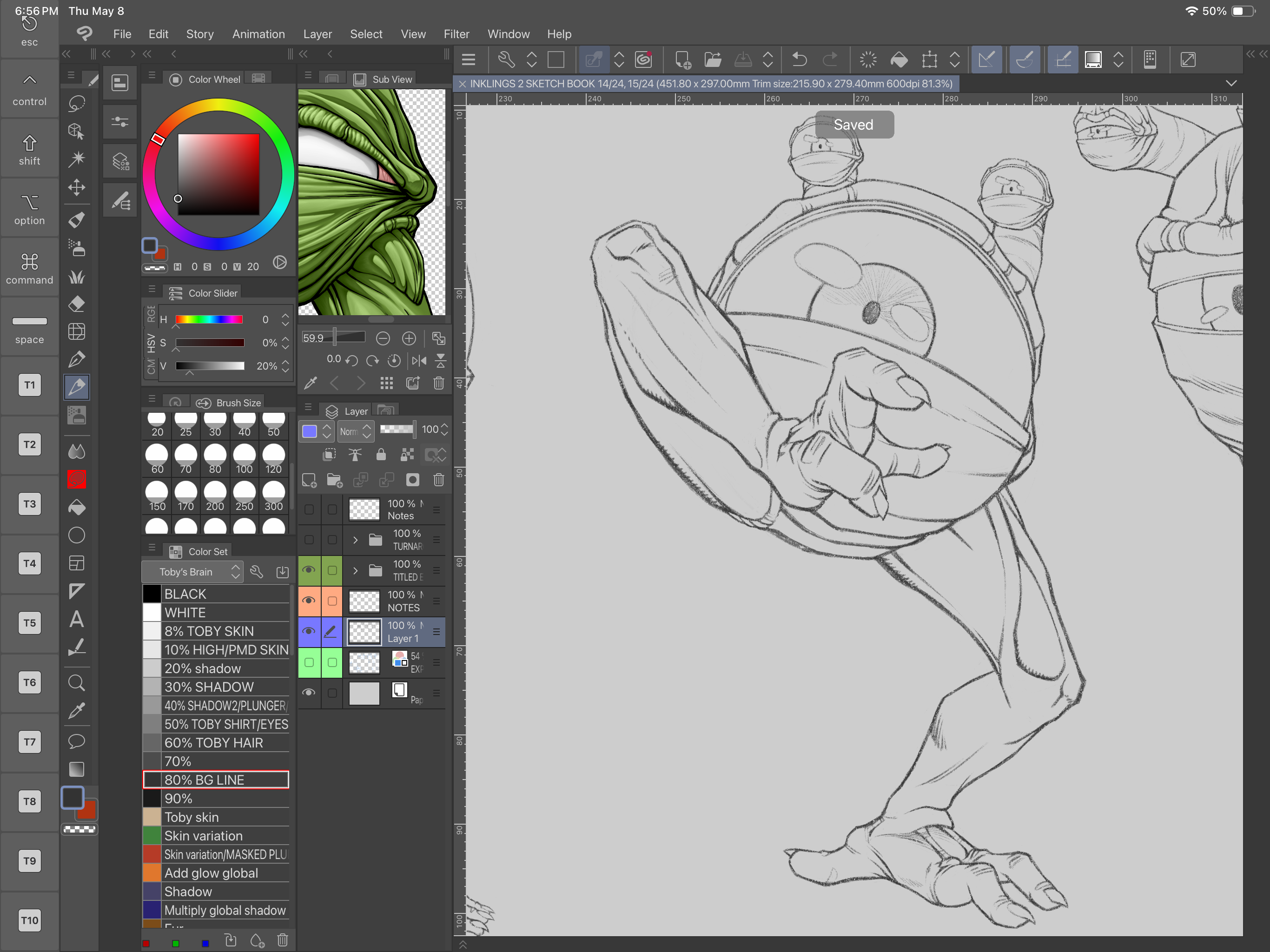Open the Toby's Brain color set dropdown
This screenshot has height=952, width=1270.
click(192, 572)
